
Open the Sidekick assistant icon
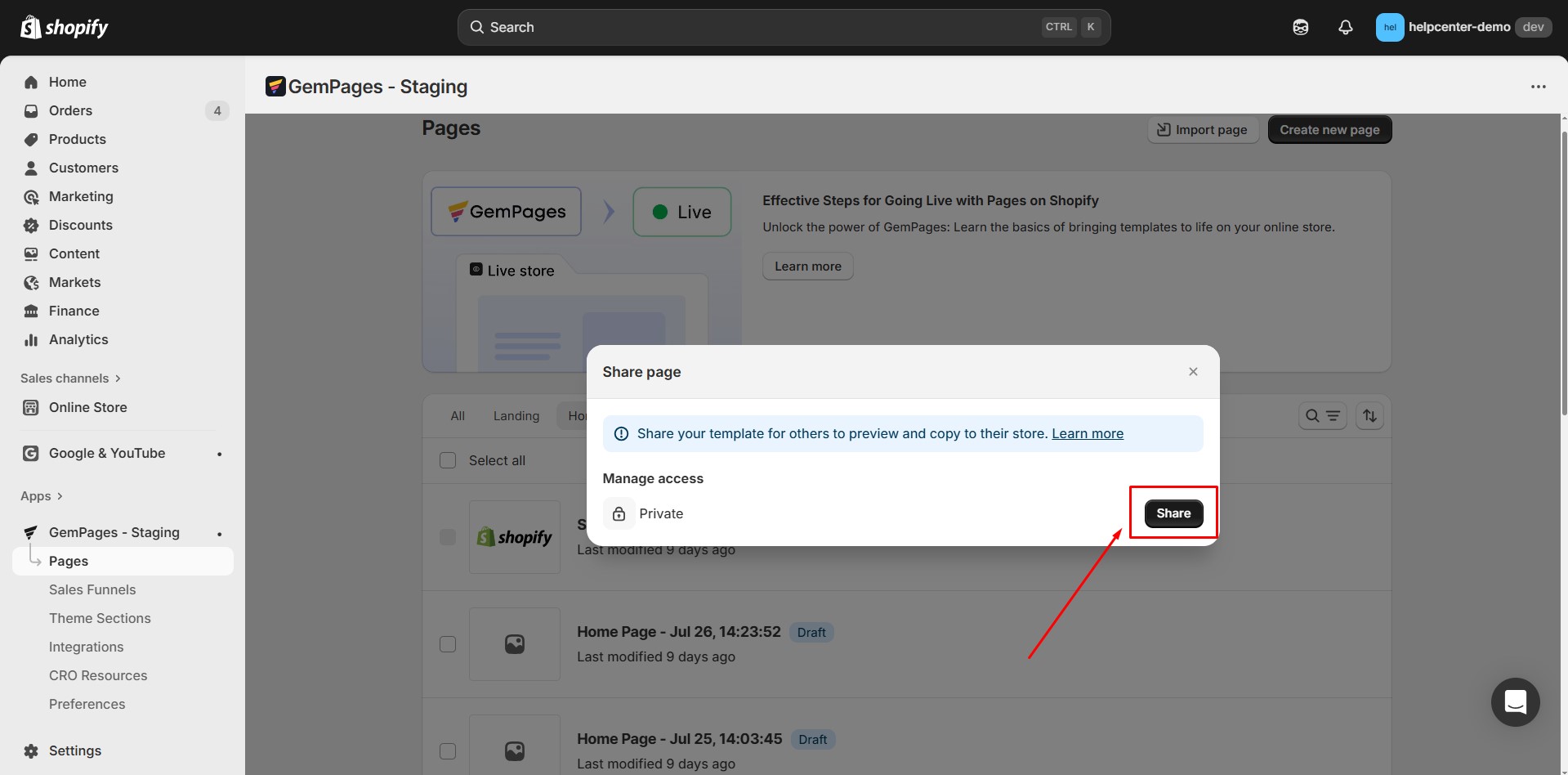[1300, 27]
